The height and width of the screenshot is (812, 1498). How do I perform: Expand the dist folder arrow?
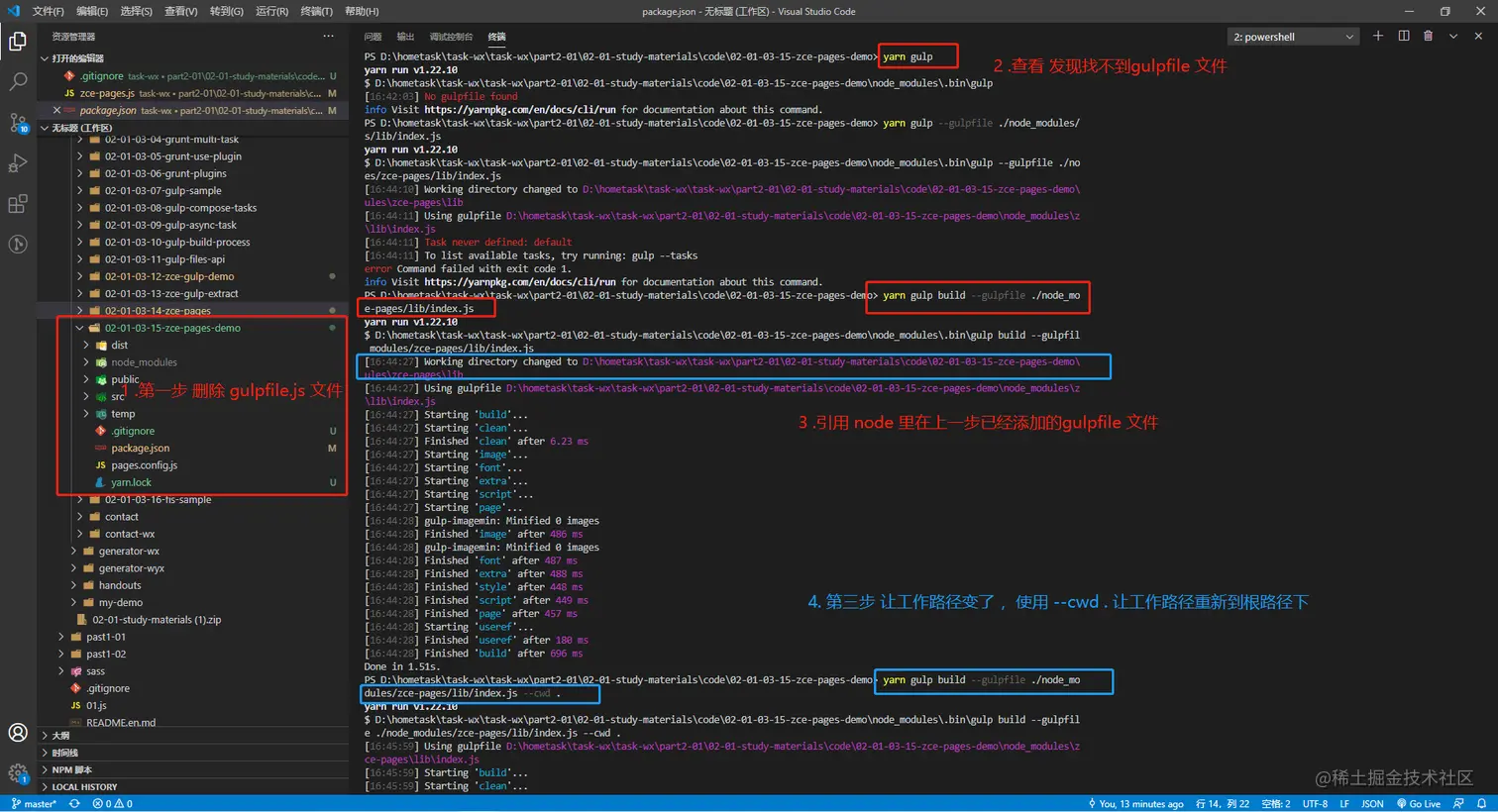point(87,346)
